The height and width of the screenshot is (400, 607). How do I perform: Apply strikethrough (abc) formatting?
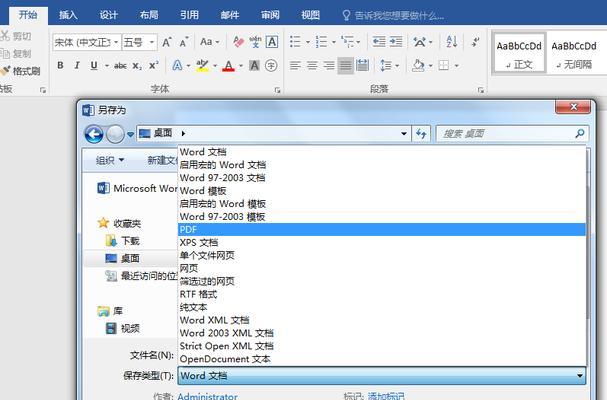point(120,66)
